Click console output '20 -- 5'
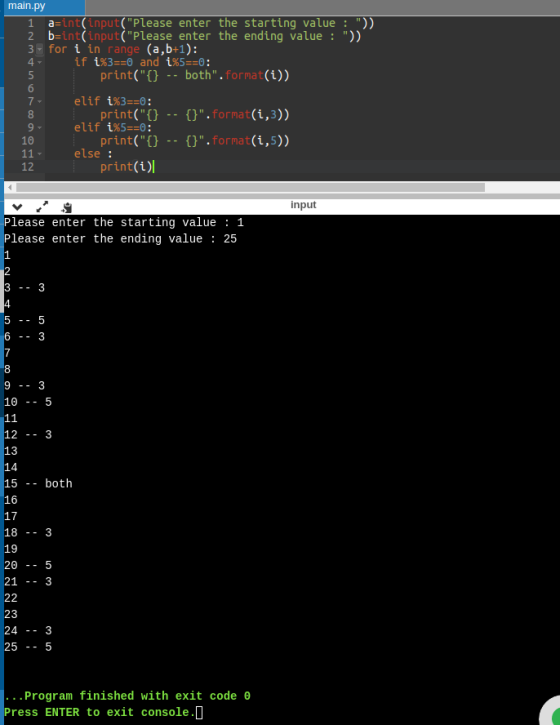 [x=28, y=565]
